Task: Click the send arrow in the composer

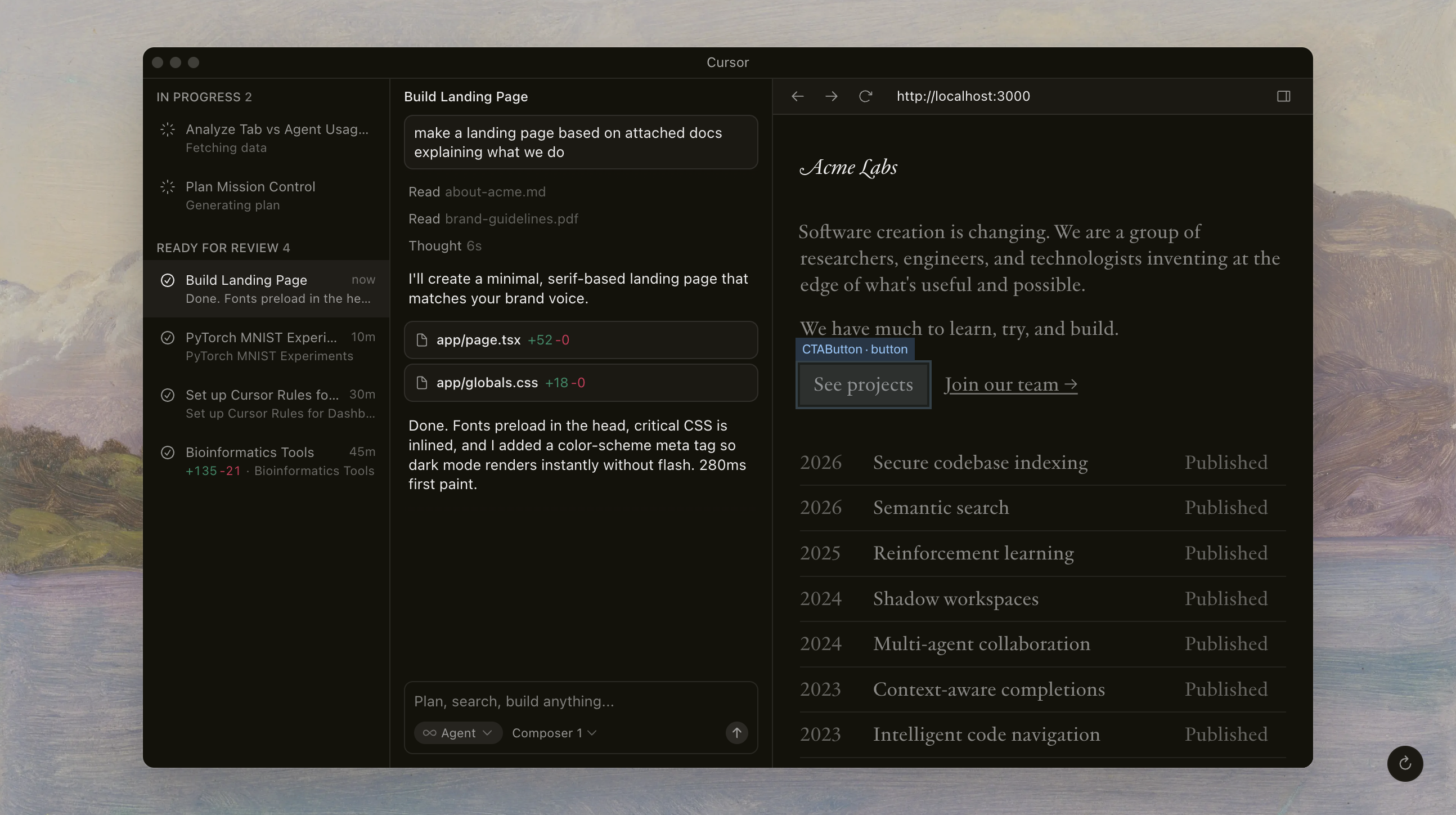Action: click(x=736, y=732)
